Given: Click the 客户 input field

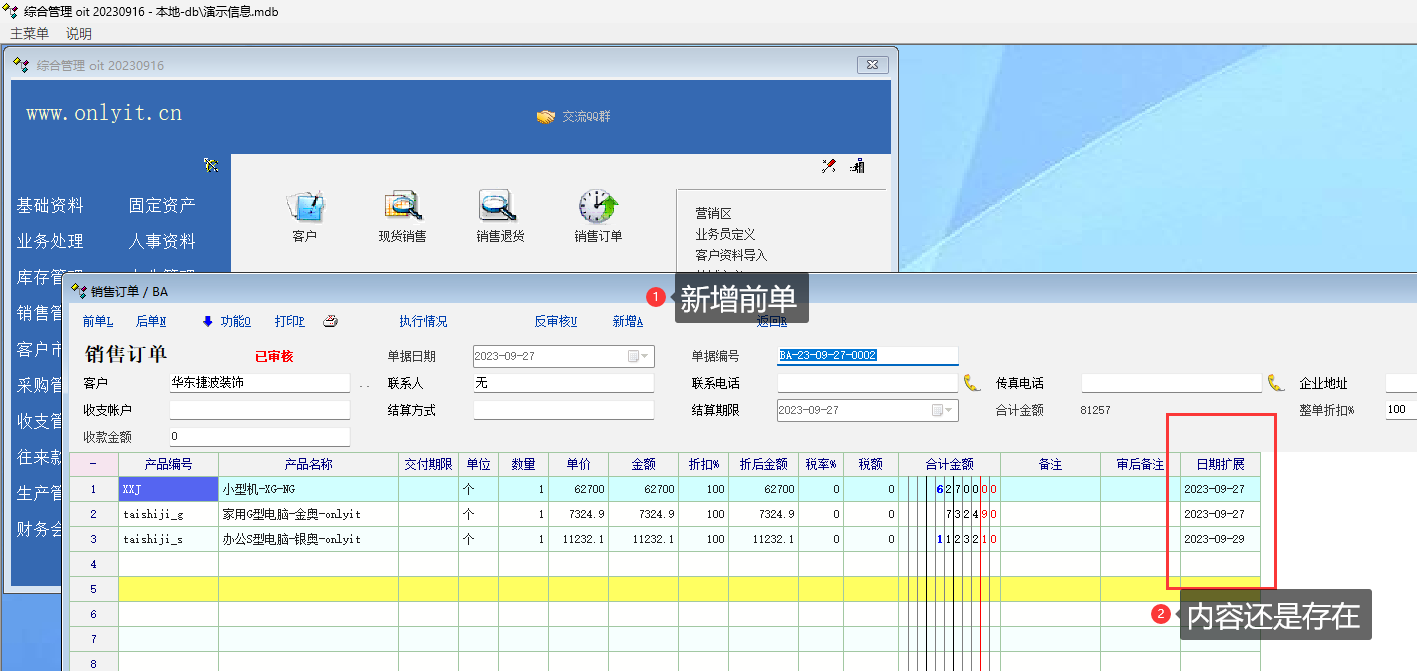Looking at the screenshot, I should 259,383.
